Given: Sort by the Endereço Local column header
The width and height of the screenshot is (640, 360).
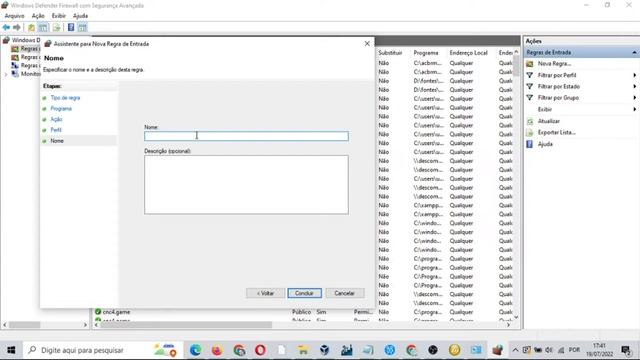Looking at the screenshot, I should pos(469,53).
